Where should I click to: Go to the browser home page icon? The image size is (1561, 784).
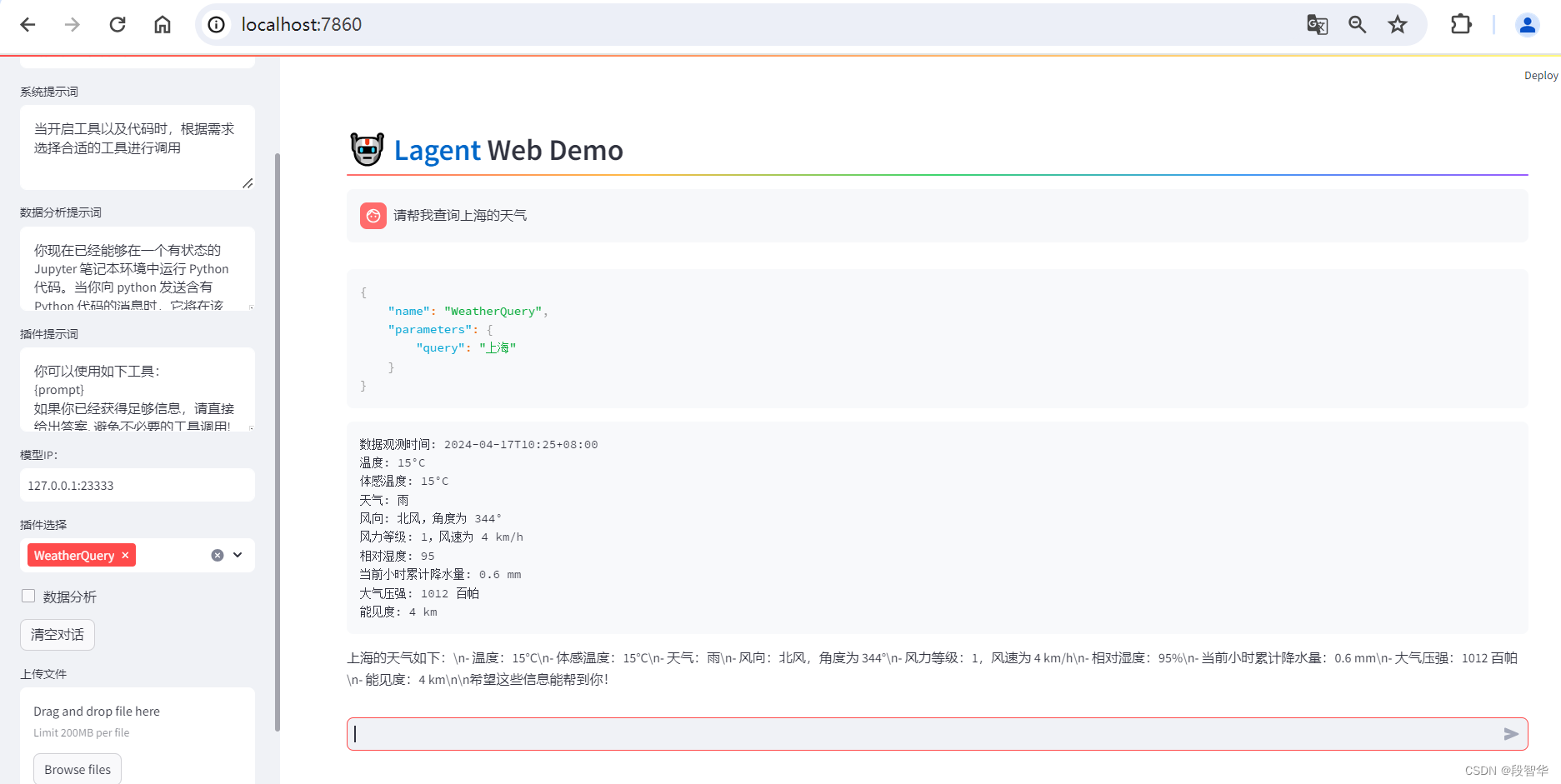click(163, 25)
